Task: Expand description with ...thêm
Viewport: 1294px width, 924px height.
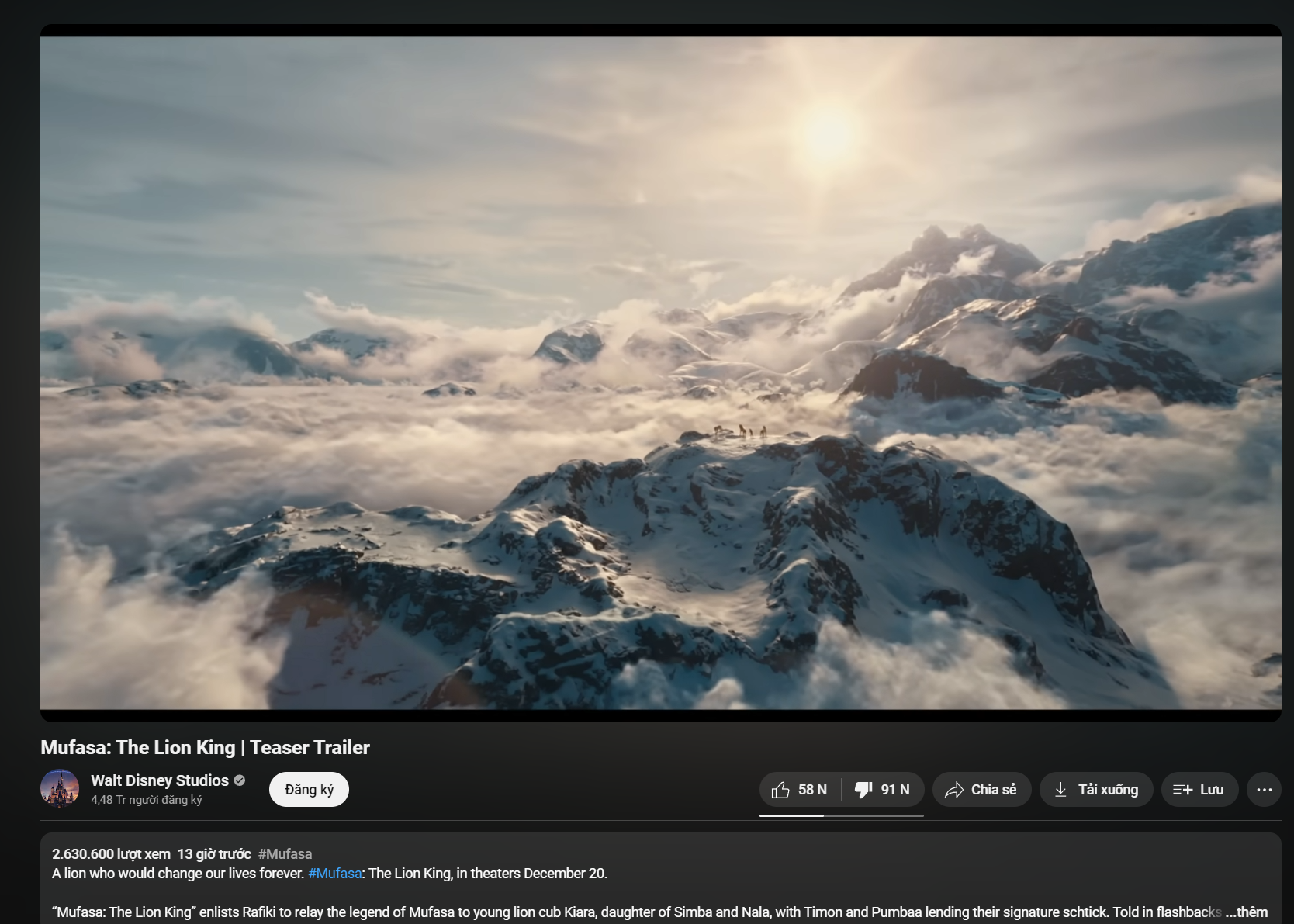Action: pos(1246,912)
